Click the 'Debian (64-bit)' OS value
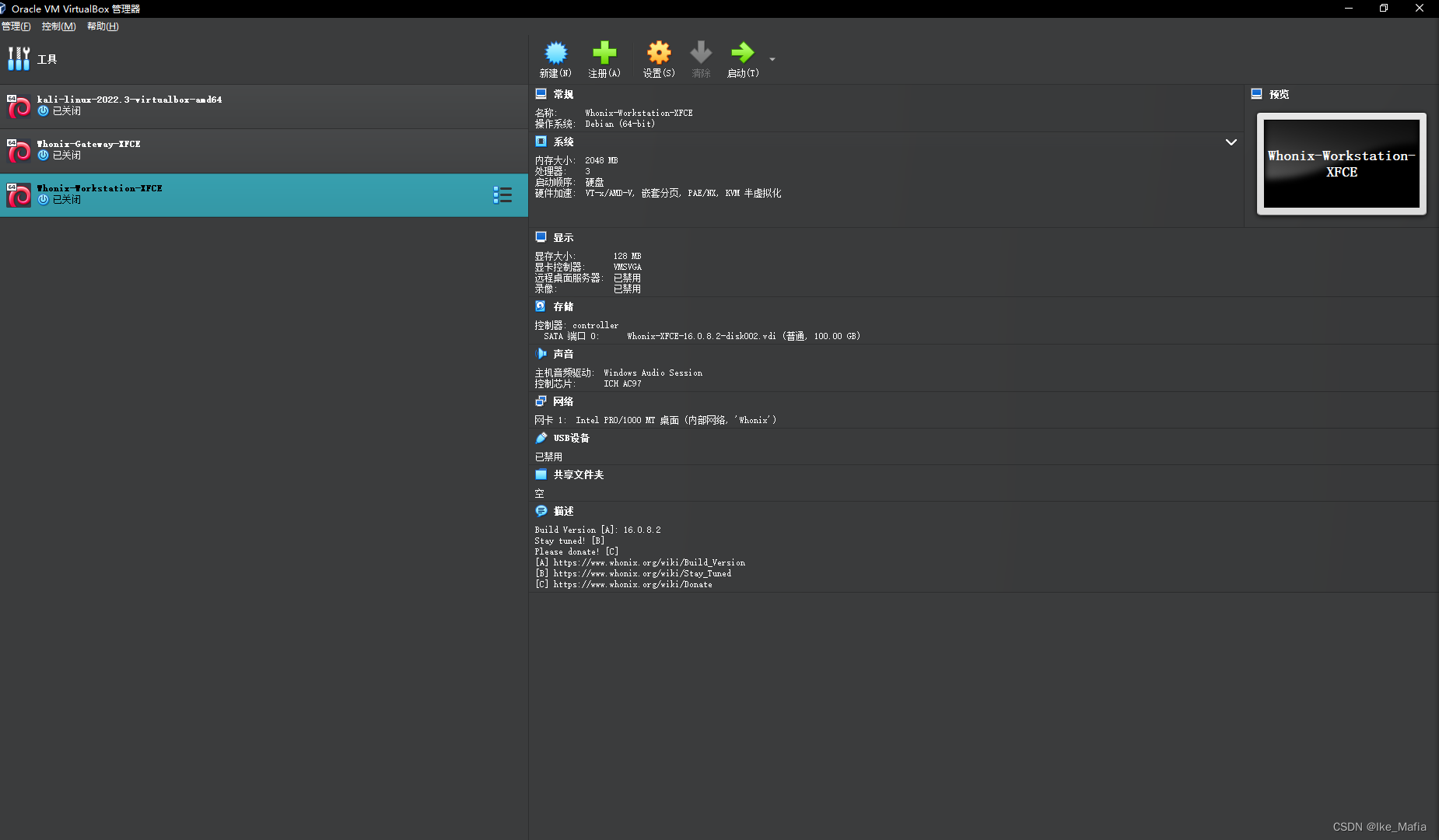This screenshot has width=1439, height=840. (x=620, y=124)
